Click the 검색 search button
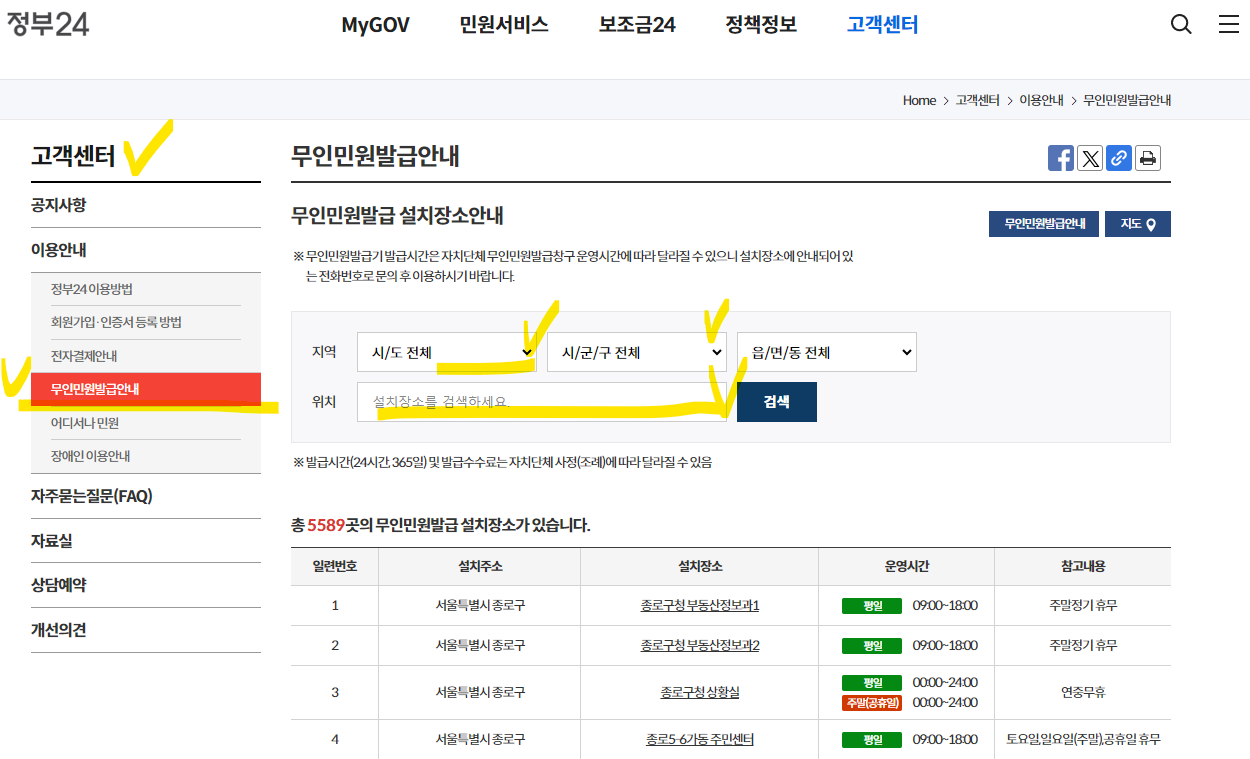This screenshot has height=759, width=1250. 777,401
